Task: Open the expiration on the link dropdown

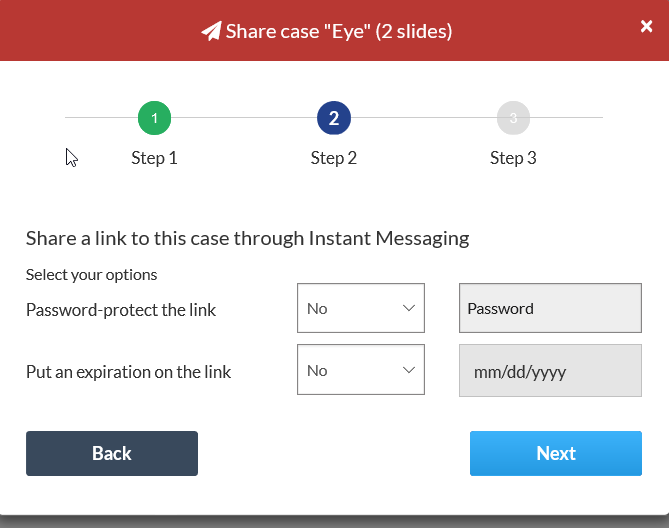Action: (360, 371)
